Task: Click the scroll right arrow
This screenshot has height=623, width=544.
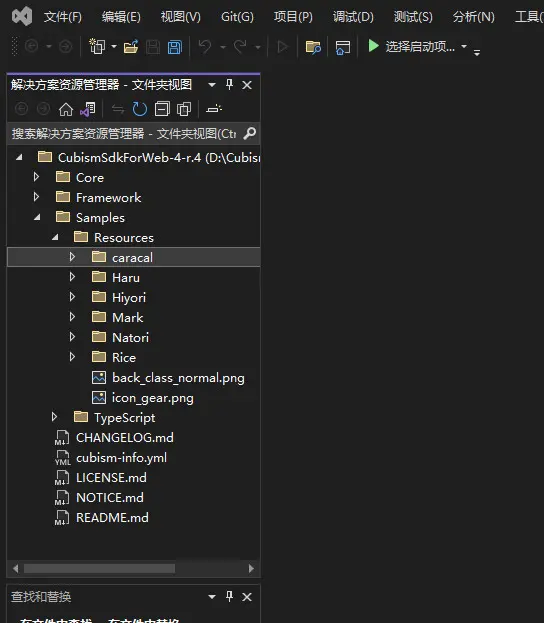Action: (x=251, y=569)
